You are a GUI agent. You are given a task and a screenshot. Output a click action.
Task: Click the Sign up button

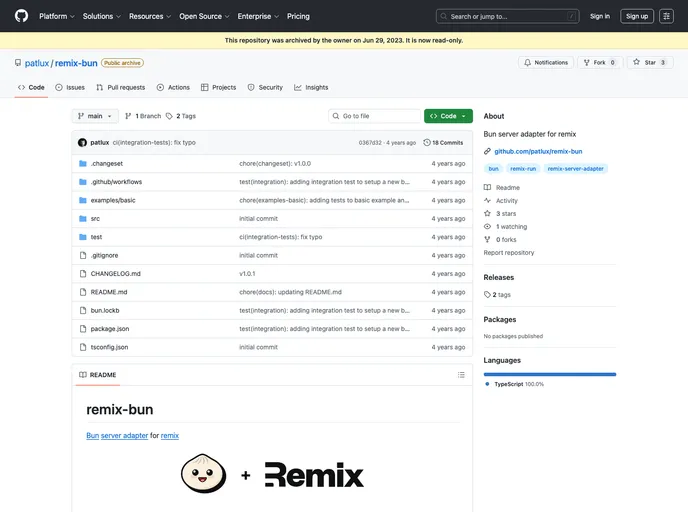(636, 16)
